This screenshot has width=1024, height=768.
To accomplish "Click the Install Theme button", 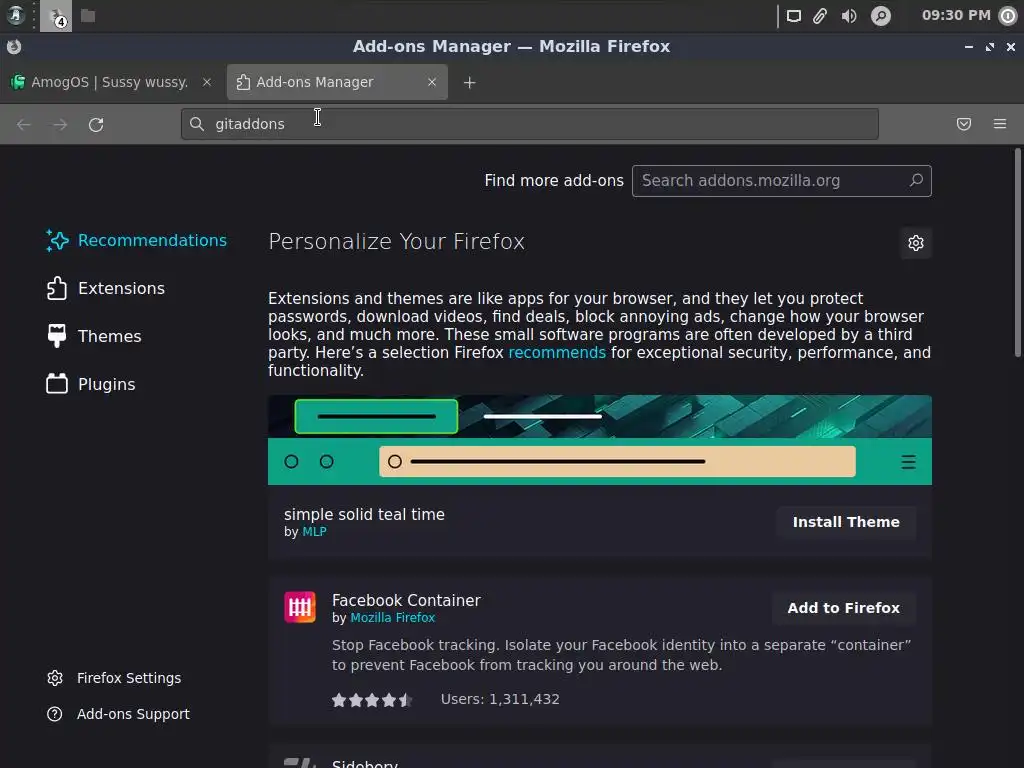I will pos(846,522).
